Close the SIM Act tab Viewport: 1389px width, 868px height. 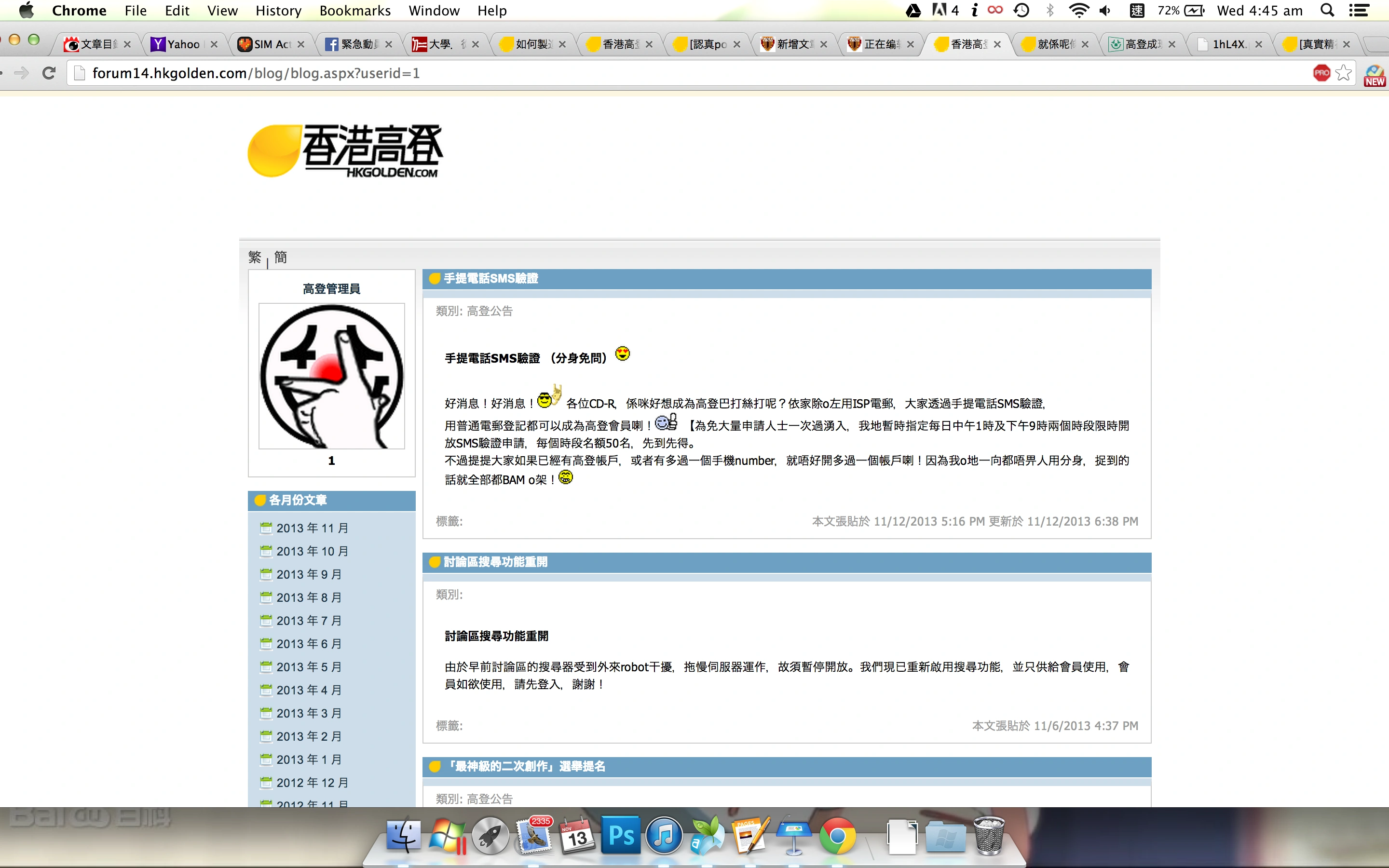tap(301, 44)
